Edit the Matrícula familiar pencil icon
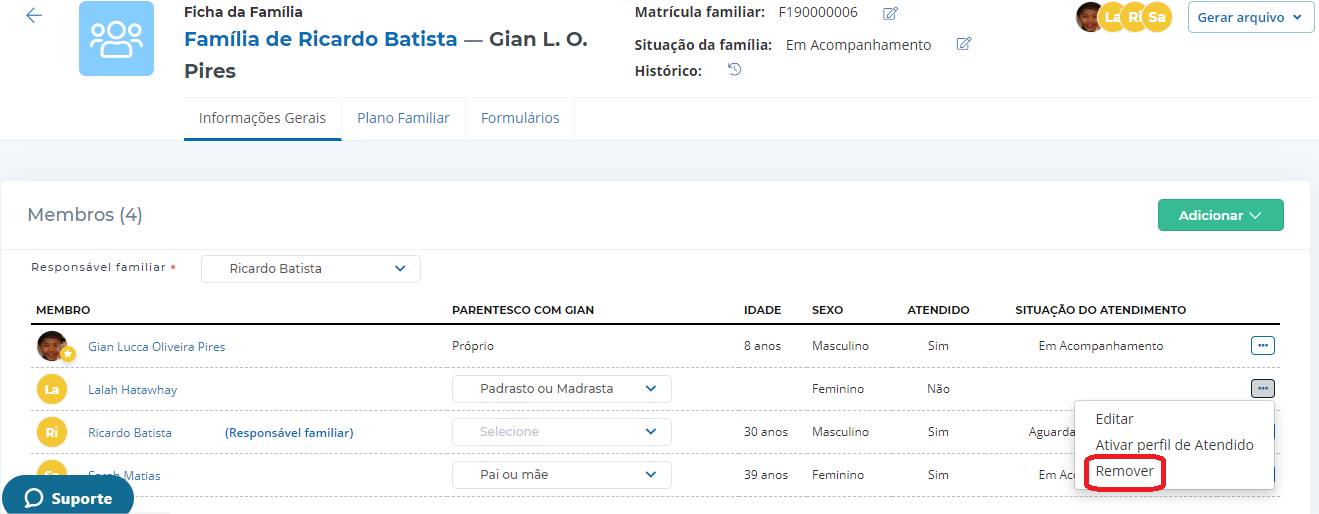The height and width of the screenshot is (514, 1319). pos(890,13)
